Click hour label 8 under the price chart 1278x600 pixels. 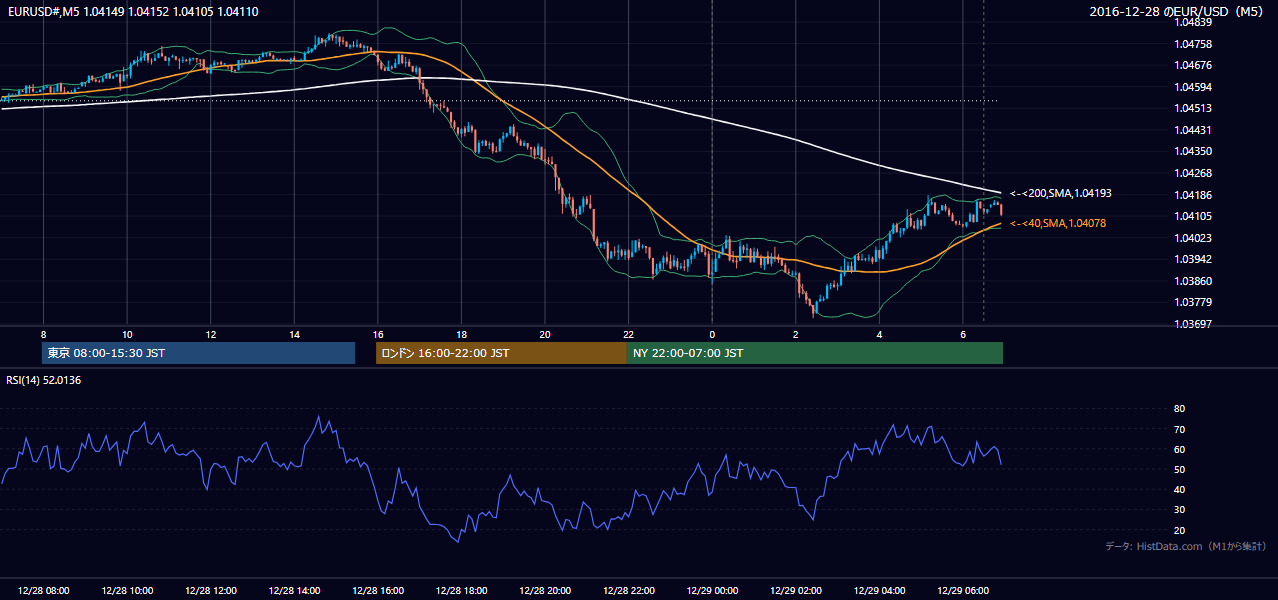click(43, 334)
